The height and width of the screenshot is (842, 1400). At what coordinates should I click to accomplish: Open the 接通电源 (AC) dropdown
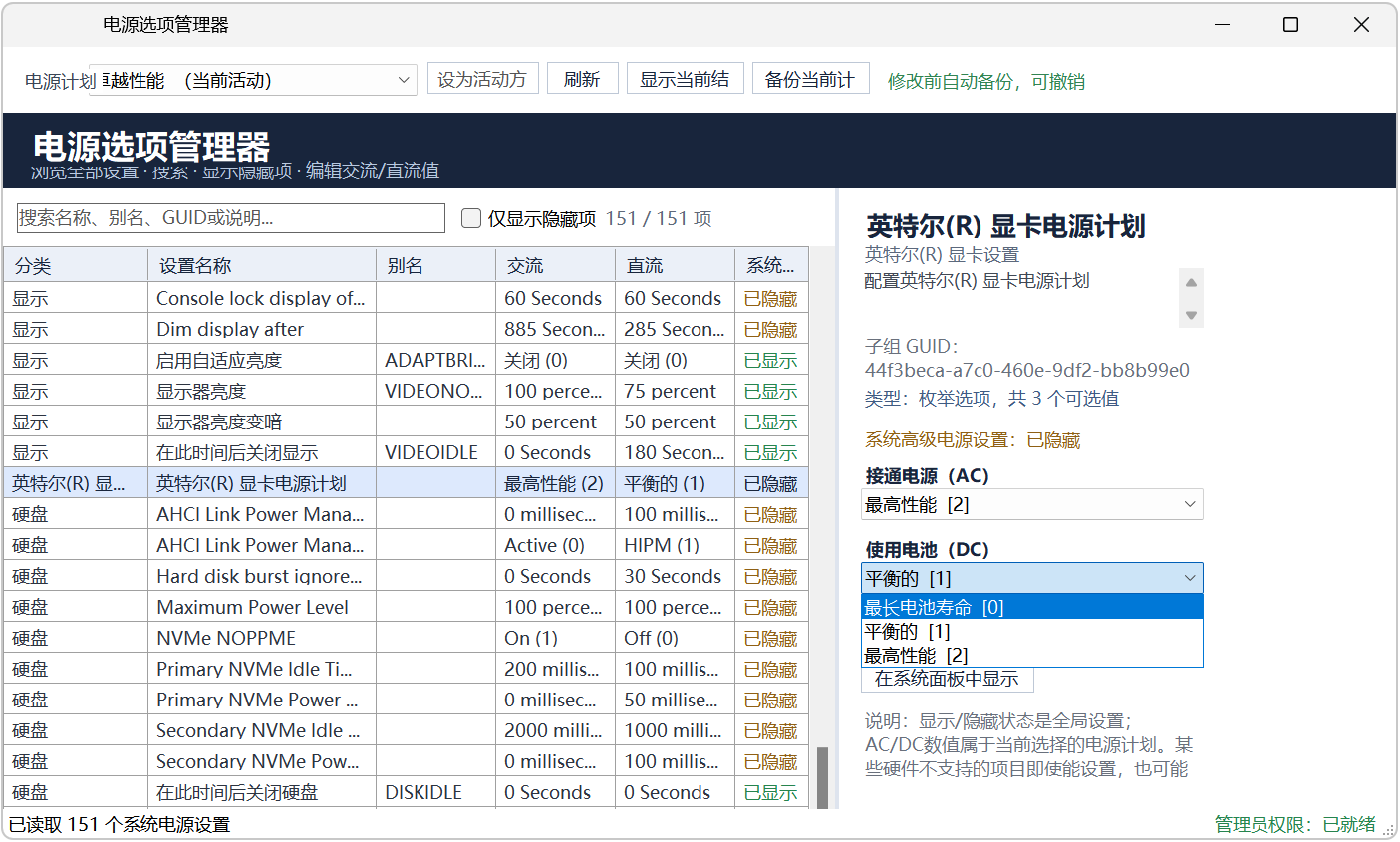pyautogui.click(x=1031, y=504)
